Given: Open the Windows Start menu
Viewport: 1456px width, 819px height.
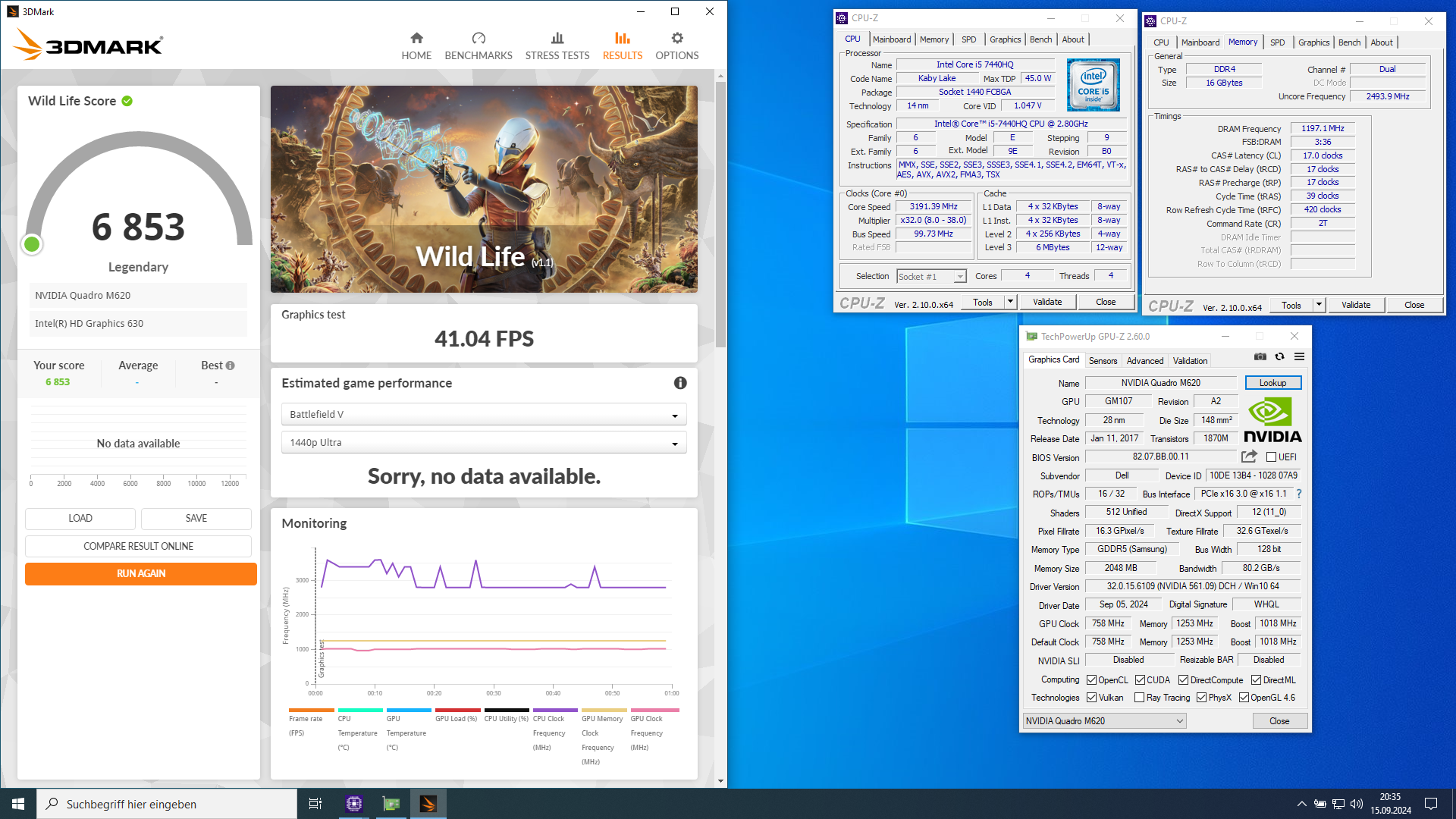Looking at the screenshot, I should coord(18,804).
